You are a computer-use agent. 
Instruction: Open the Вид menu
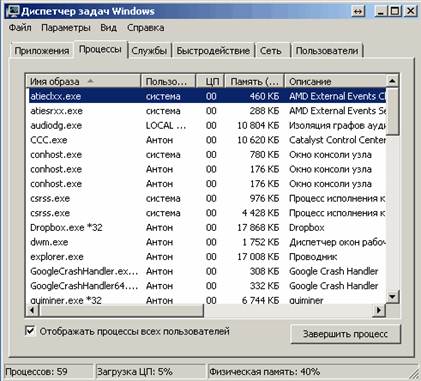point(108,27)
